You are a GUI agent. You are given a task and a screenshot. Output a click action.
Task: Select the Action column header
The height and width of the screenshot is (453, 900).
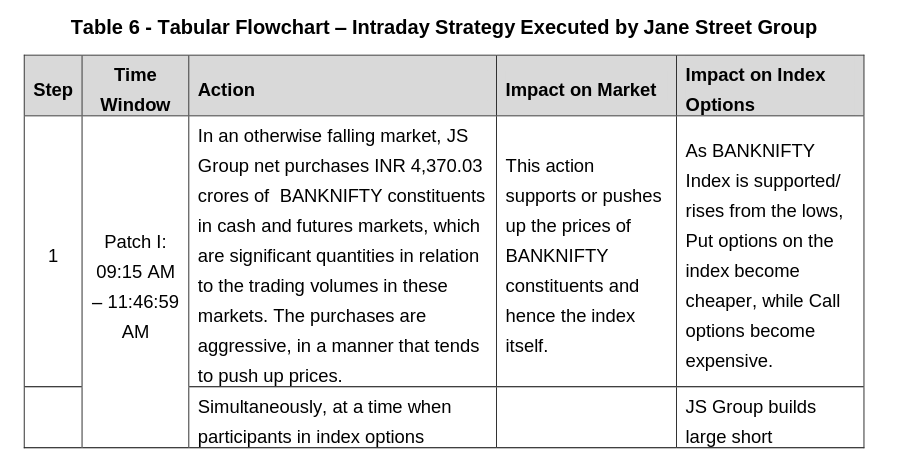(x=226, y=90)
